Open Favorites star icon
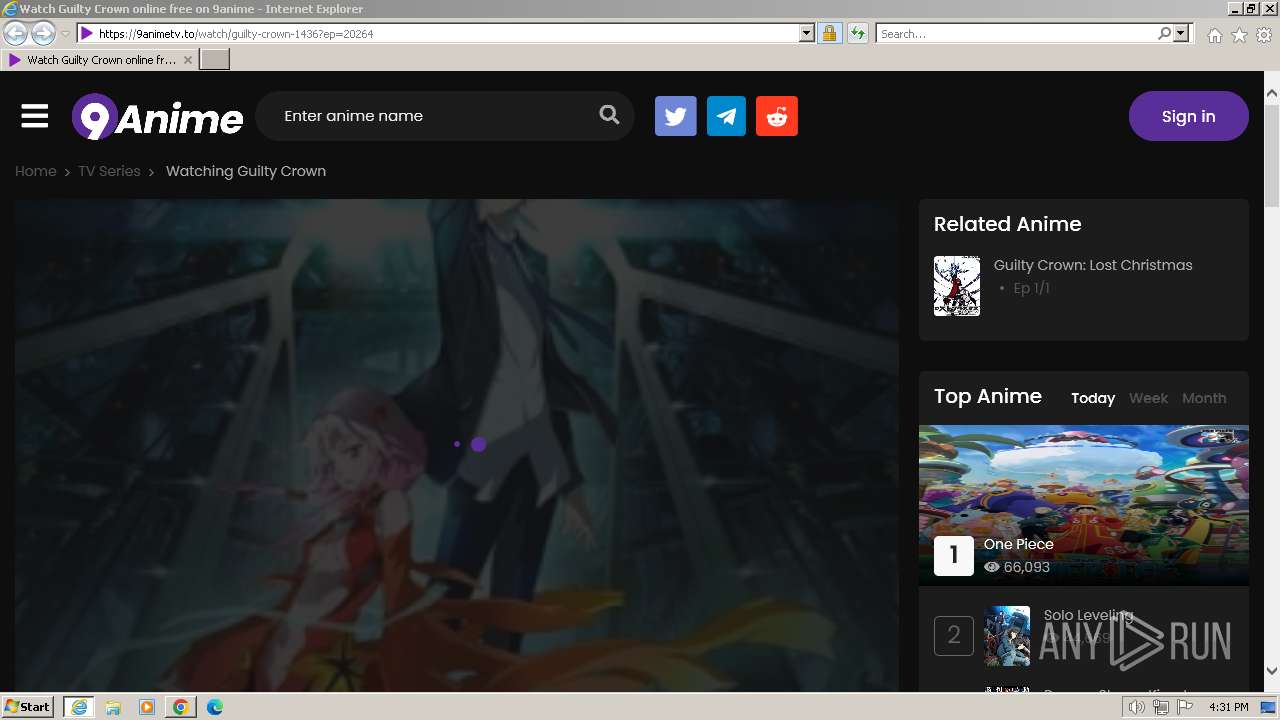 coord(1239,35)
